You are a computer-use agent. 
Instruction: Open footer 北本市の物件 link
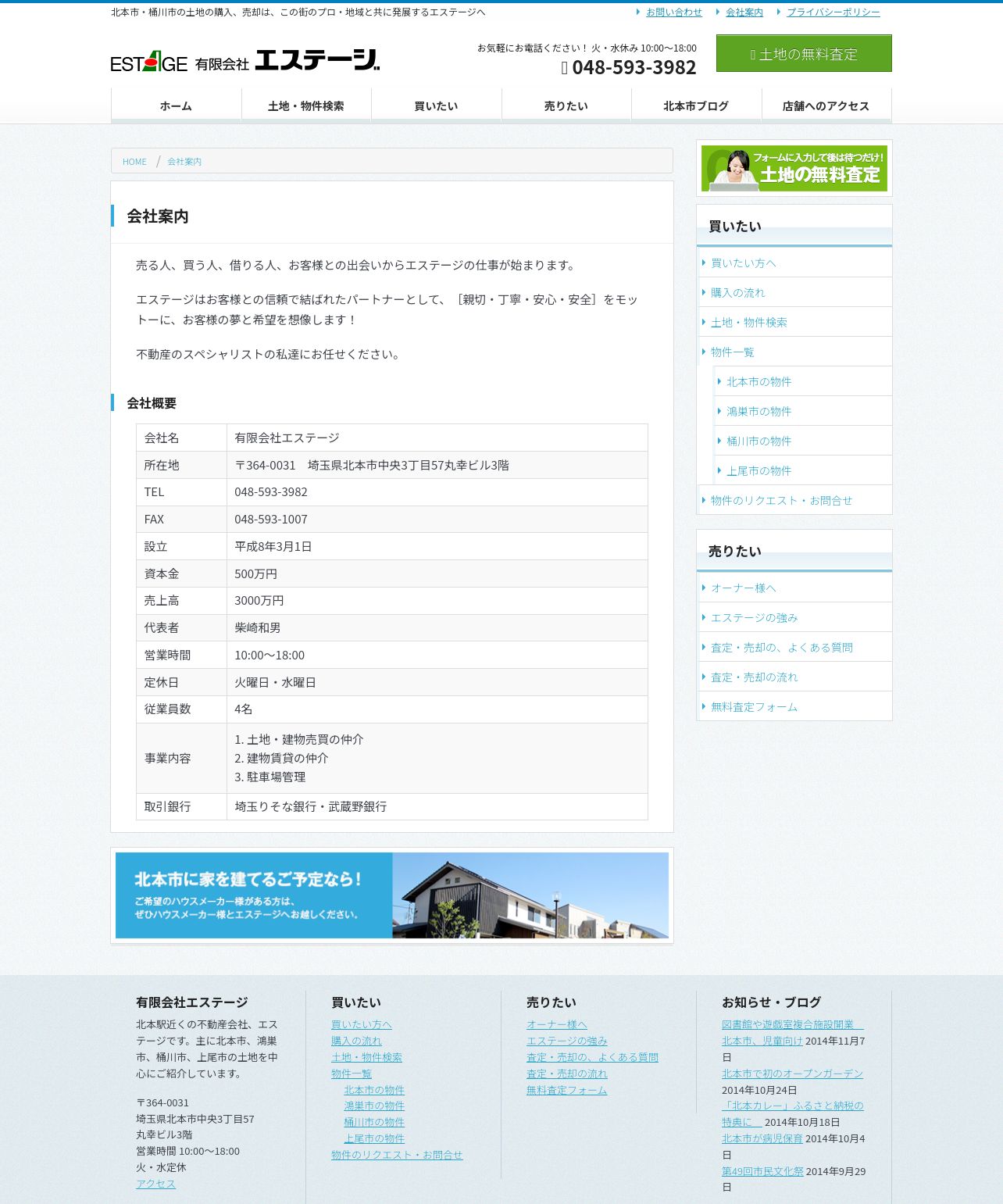(x=374, y=1090)
